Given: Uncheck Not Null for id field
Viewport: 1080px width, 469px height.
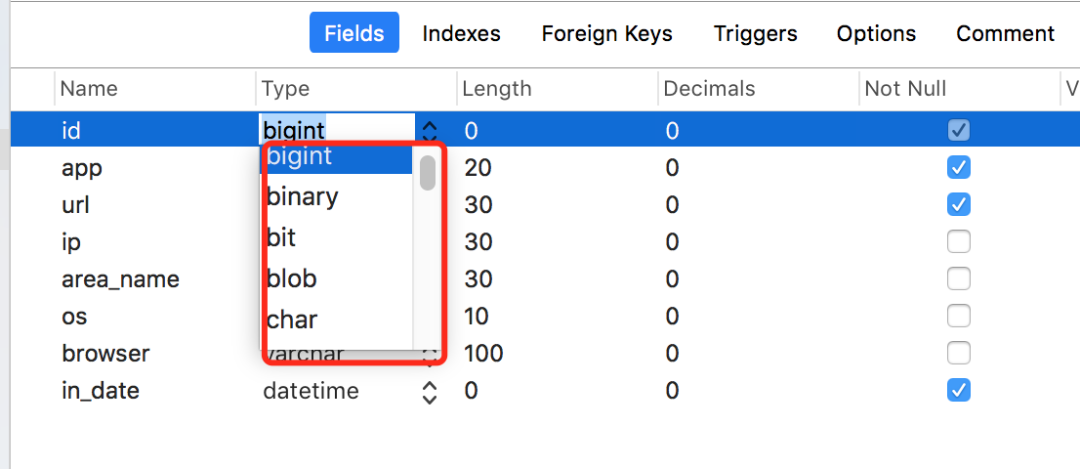Looking at the screenshot, I should [958, 130].
